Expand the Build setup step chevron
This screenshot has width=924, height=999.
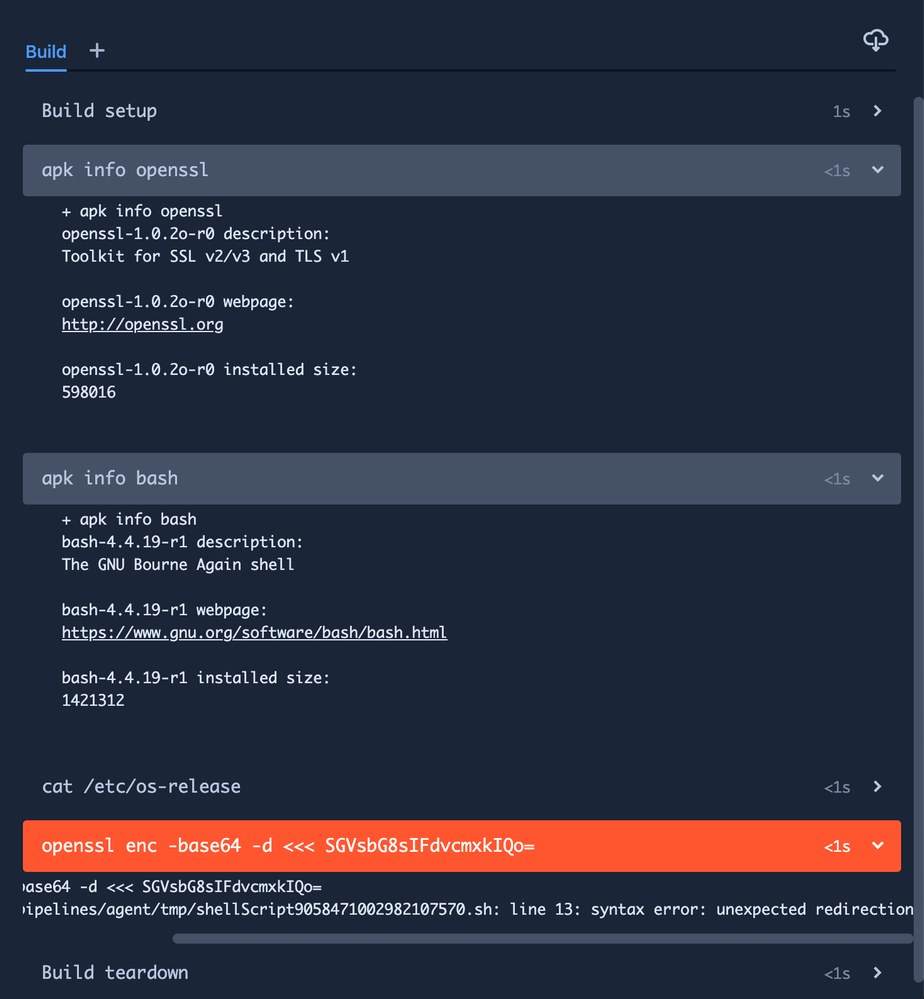877,111
